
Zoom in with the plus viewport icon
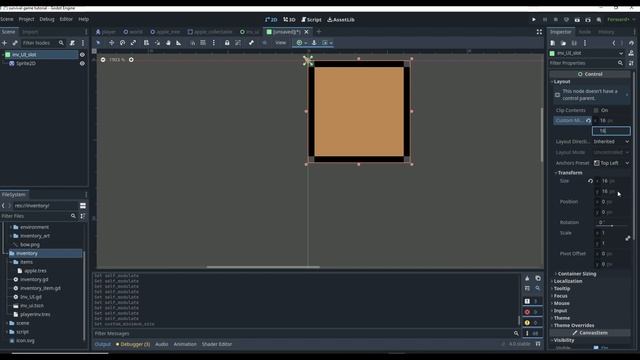coord(131,60)
